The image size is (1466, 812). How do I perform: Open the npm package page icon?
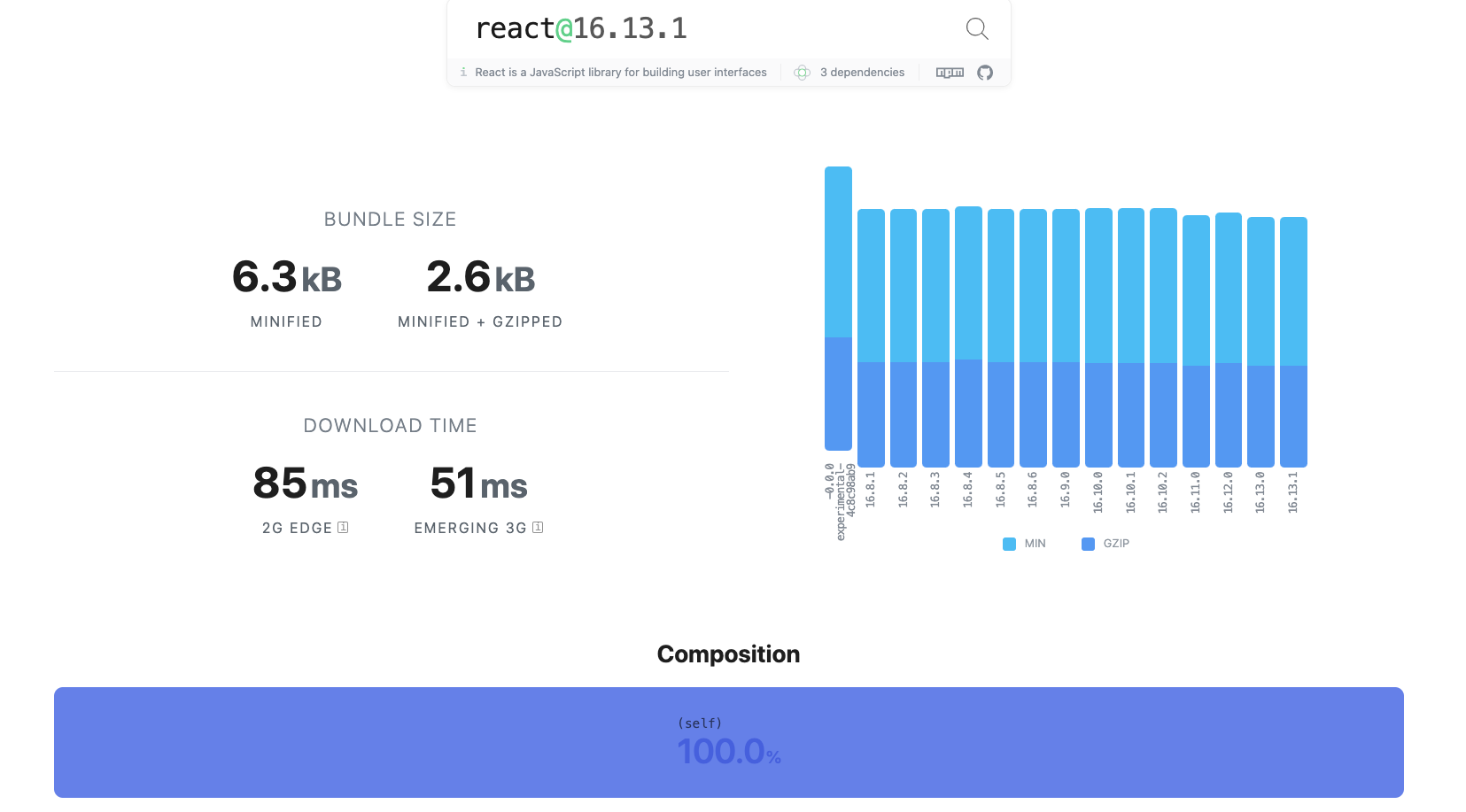point(950,73)
